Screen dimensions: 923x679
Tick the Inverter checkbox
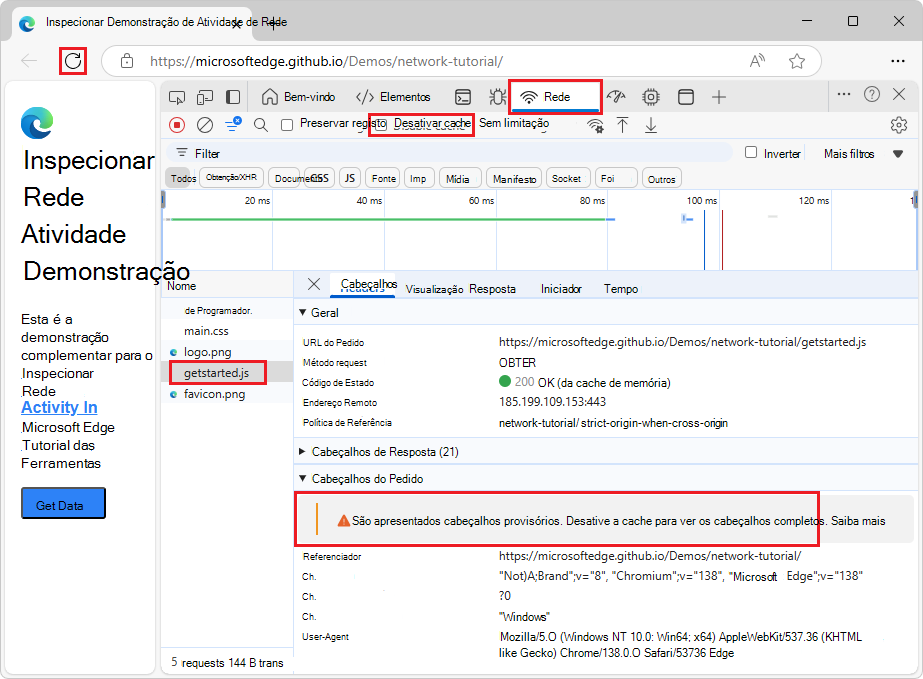pyautogui.click(x=751, y=153)
